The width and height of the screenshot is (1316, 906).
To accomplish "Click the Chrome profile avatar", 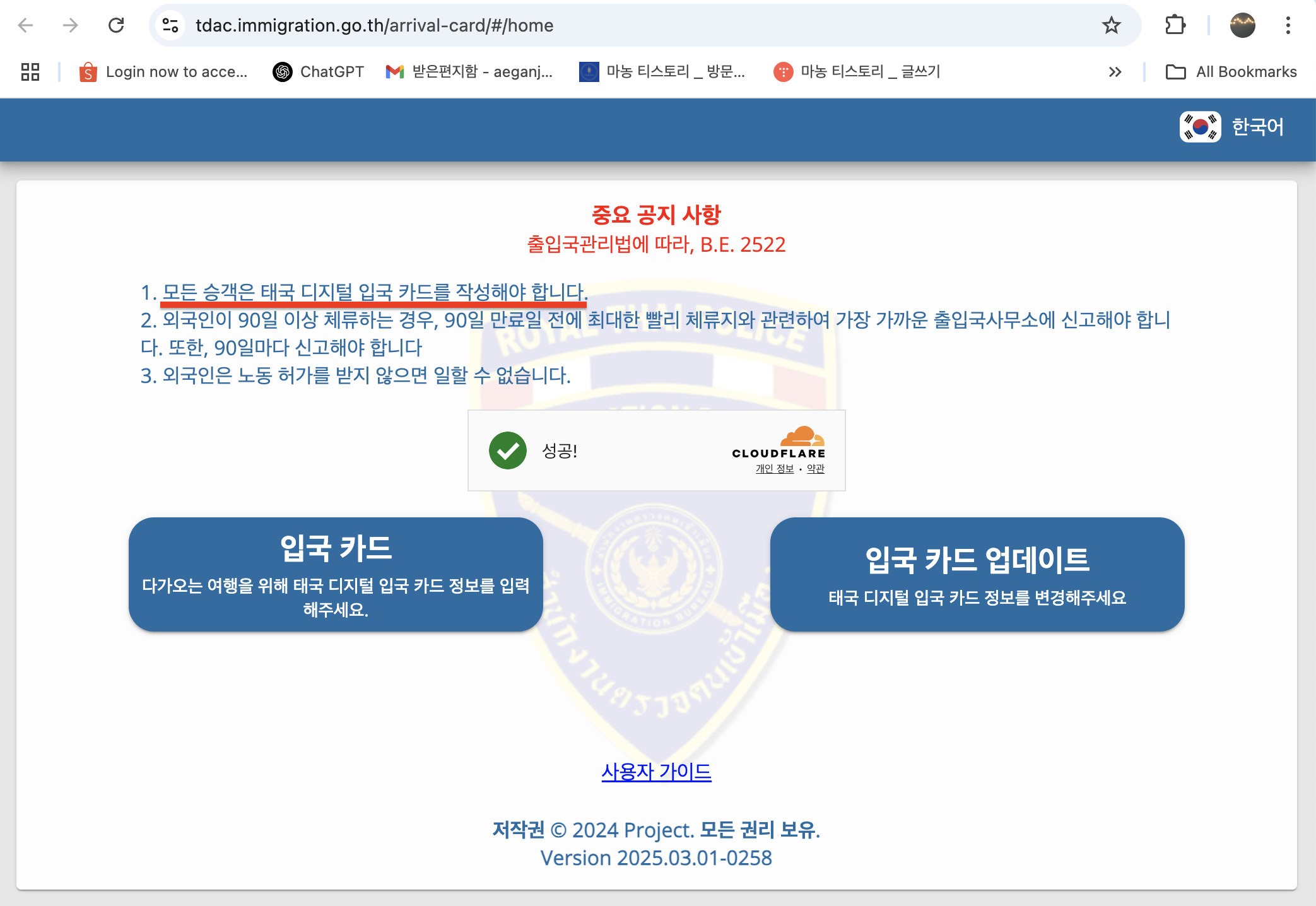I will (x=1242, y=25).
